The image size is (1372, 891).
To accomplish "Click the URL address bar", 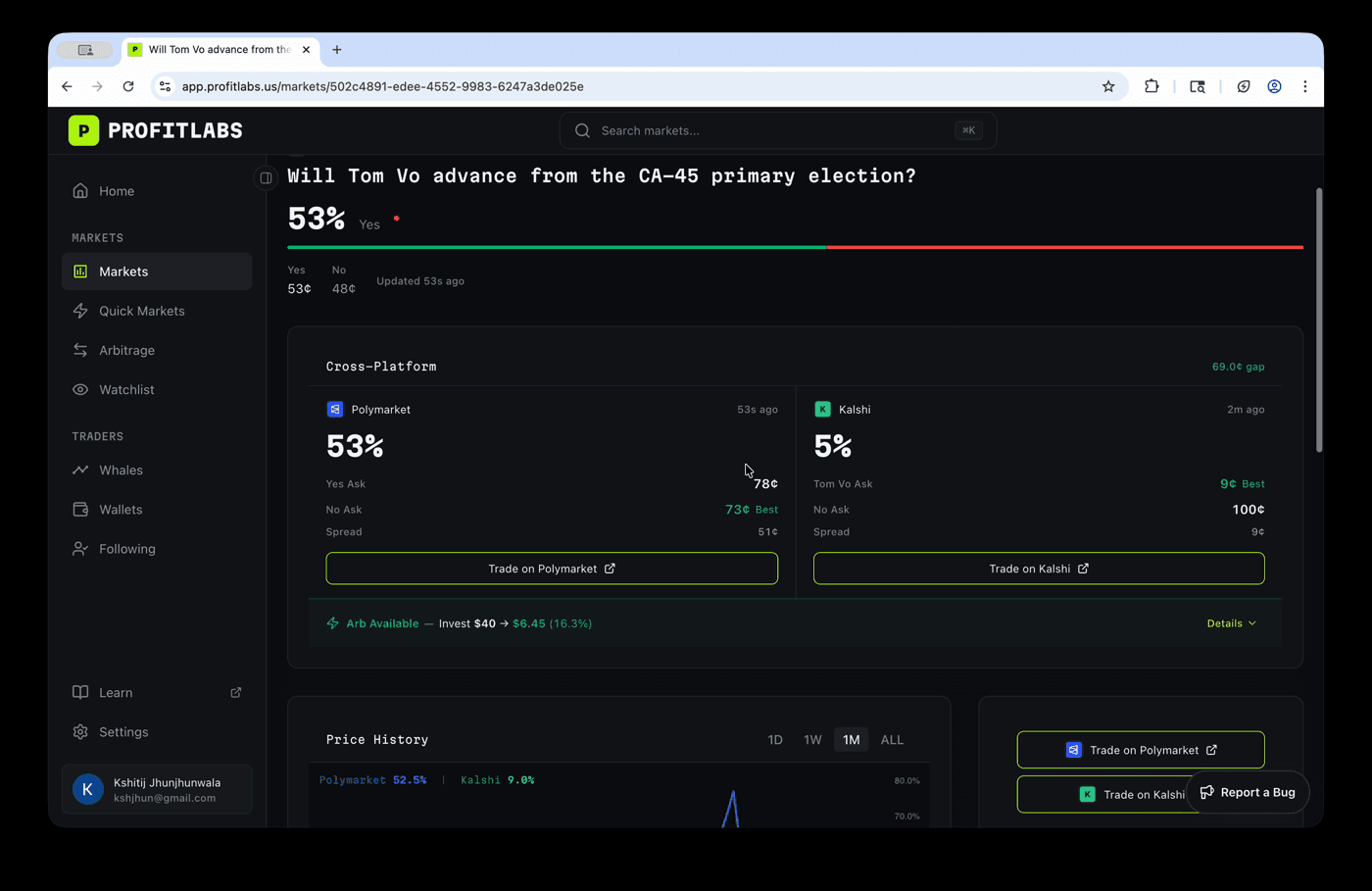I will coord(637,86).
